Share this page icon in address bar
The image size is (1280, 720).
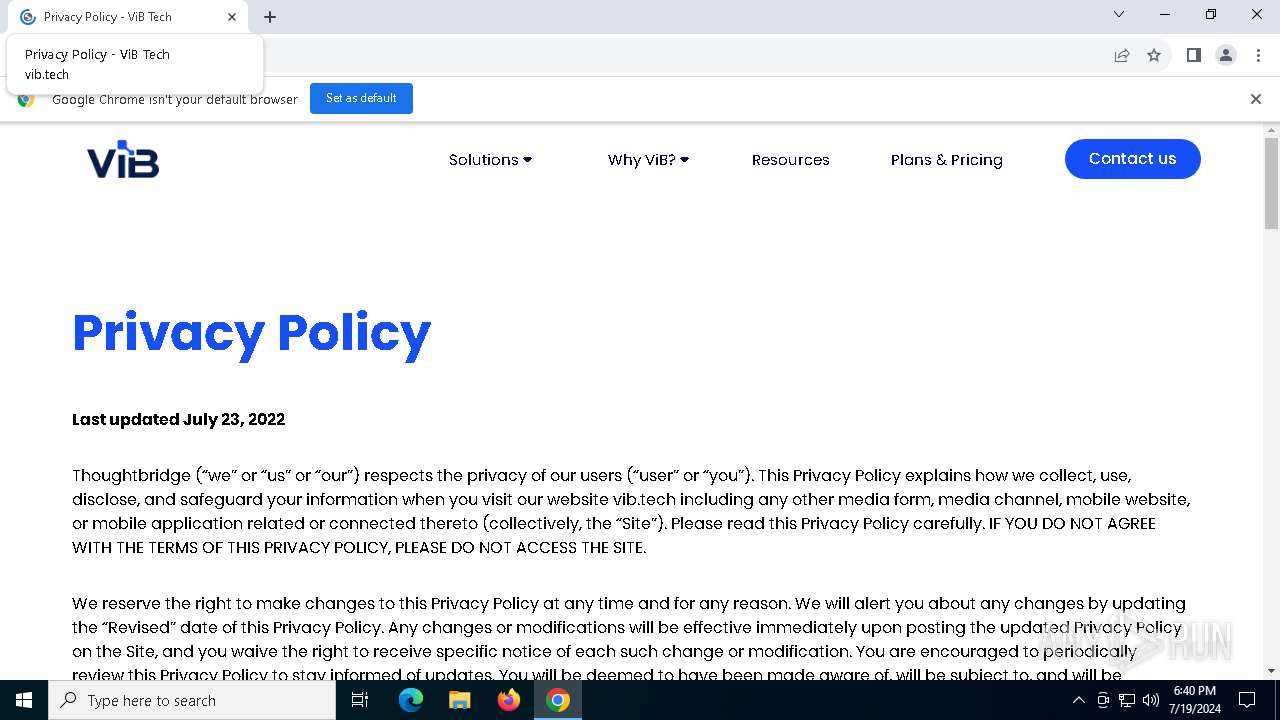point(1122,55)
